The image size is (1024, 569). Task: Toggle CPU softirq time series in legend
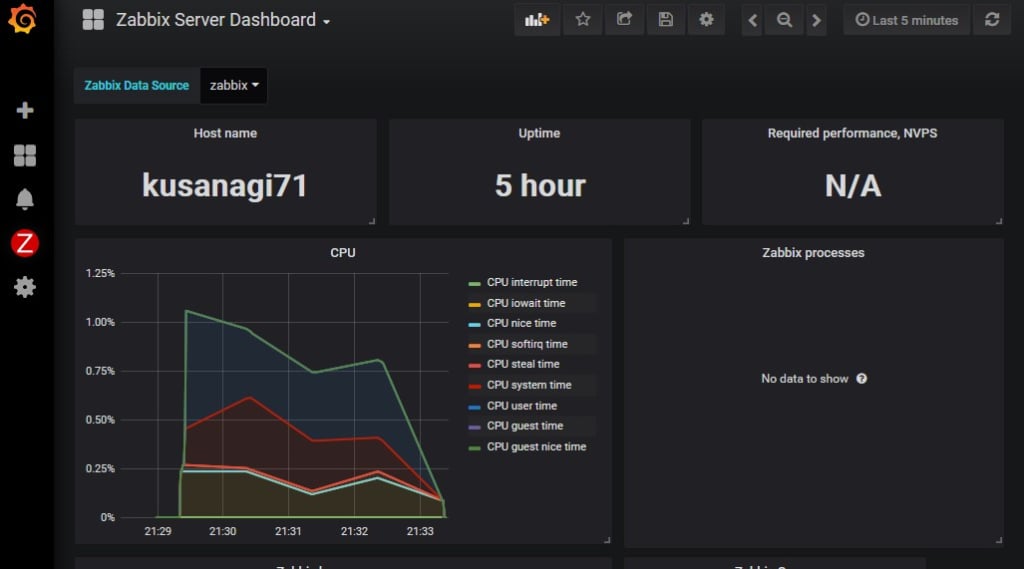[528, 344]
